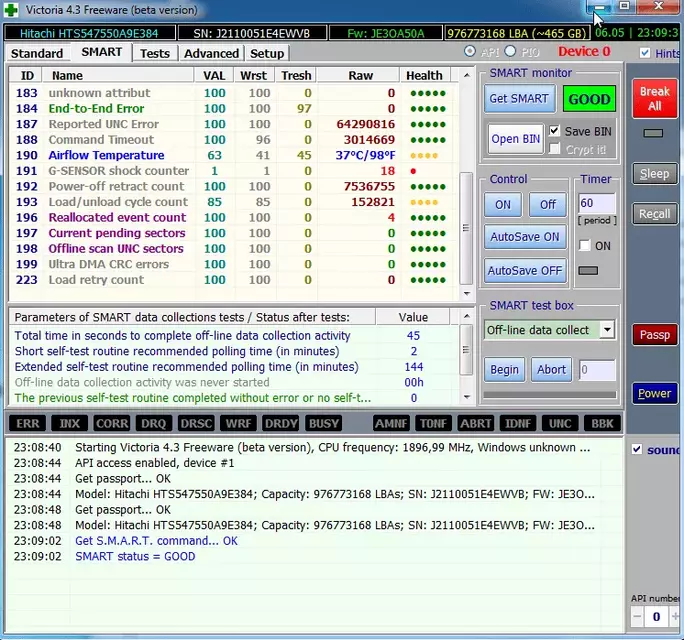The image size is (684, 640).
Task: Click the green GOOD status indicator
Action: [x=589, y=99]
